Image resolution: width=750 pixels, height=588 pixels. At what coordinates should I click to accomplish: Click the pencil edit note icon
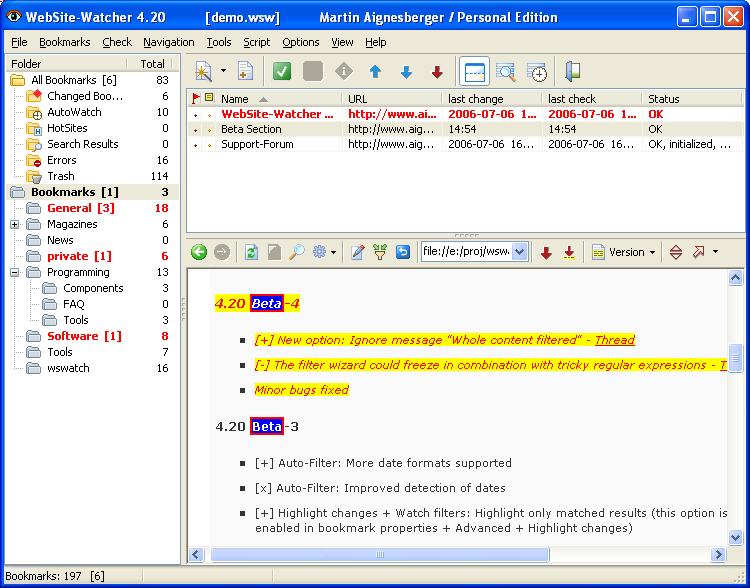click(x=357, y=252)
